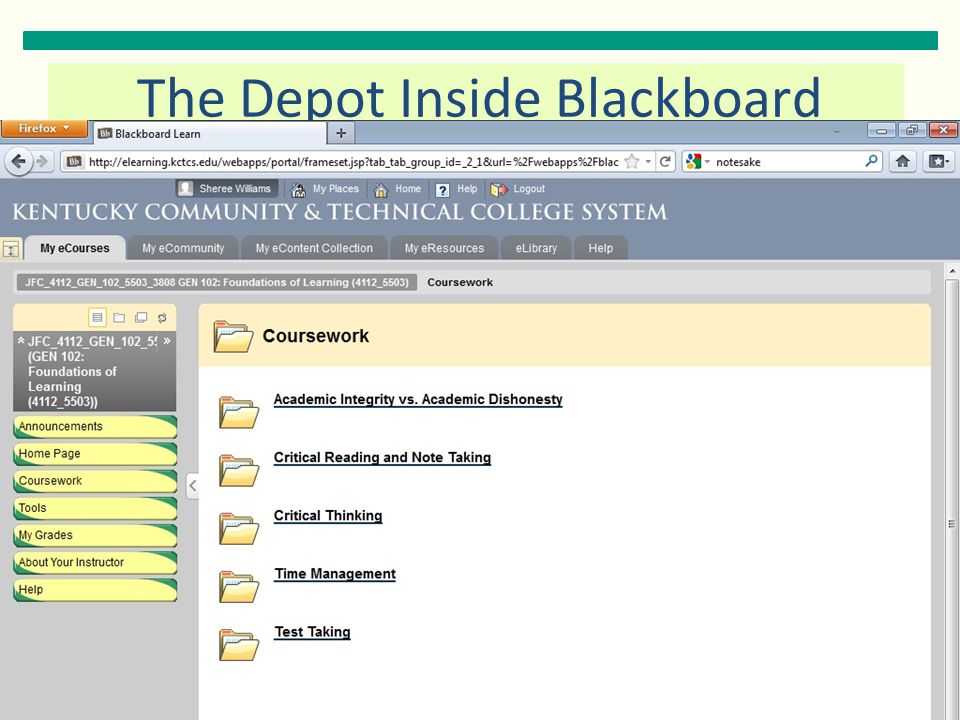Image resolution: width=960 pixels, height=720 pixels.
Task: Open the Google search engine icon
Action: (693, 162)
